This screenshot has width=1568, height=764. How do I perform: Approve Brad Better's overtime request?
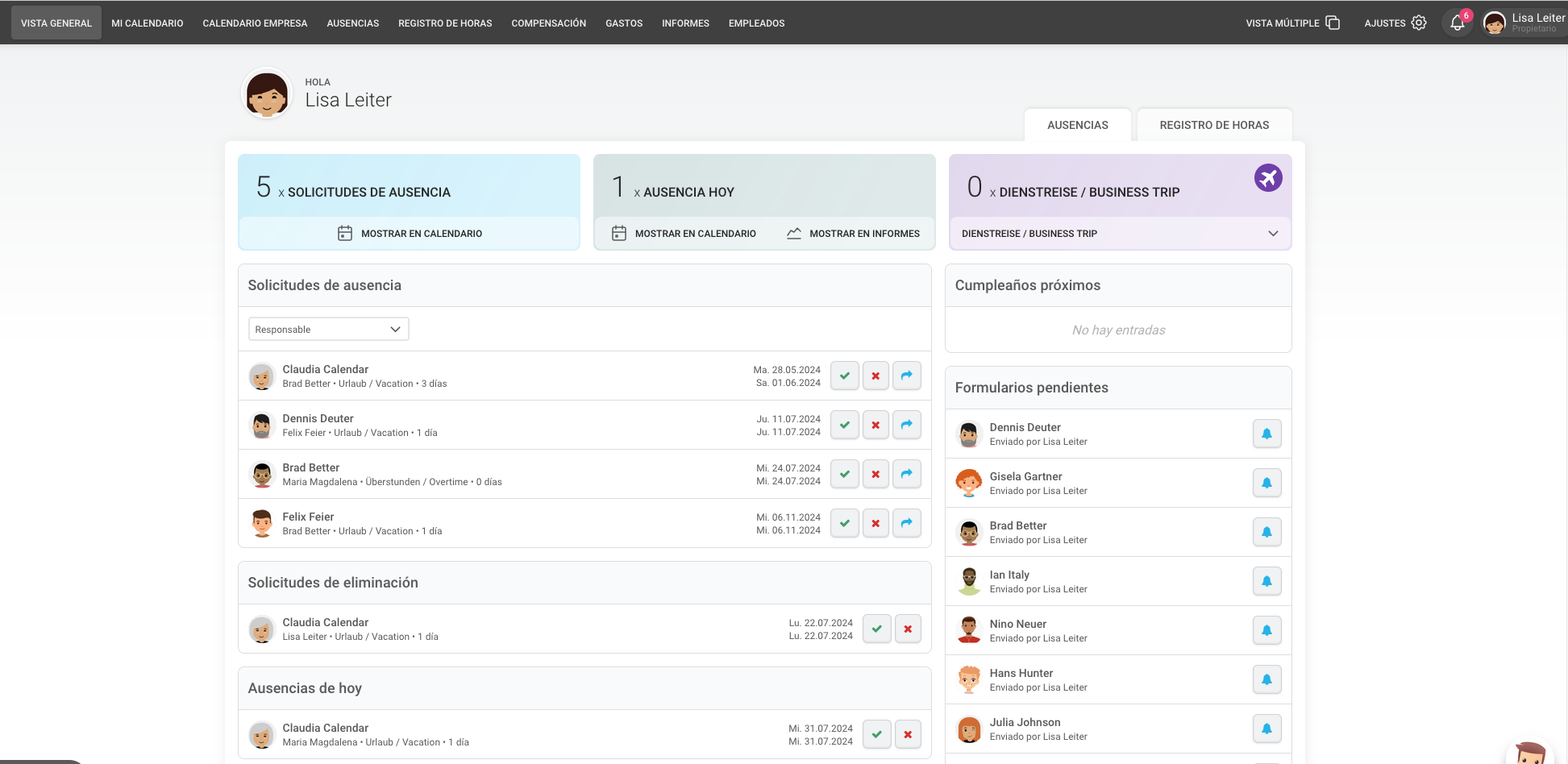click(844, 474)
